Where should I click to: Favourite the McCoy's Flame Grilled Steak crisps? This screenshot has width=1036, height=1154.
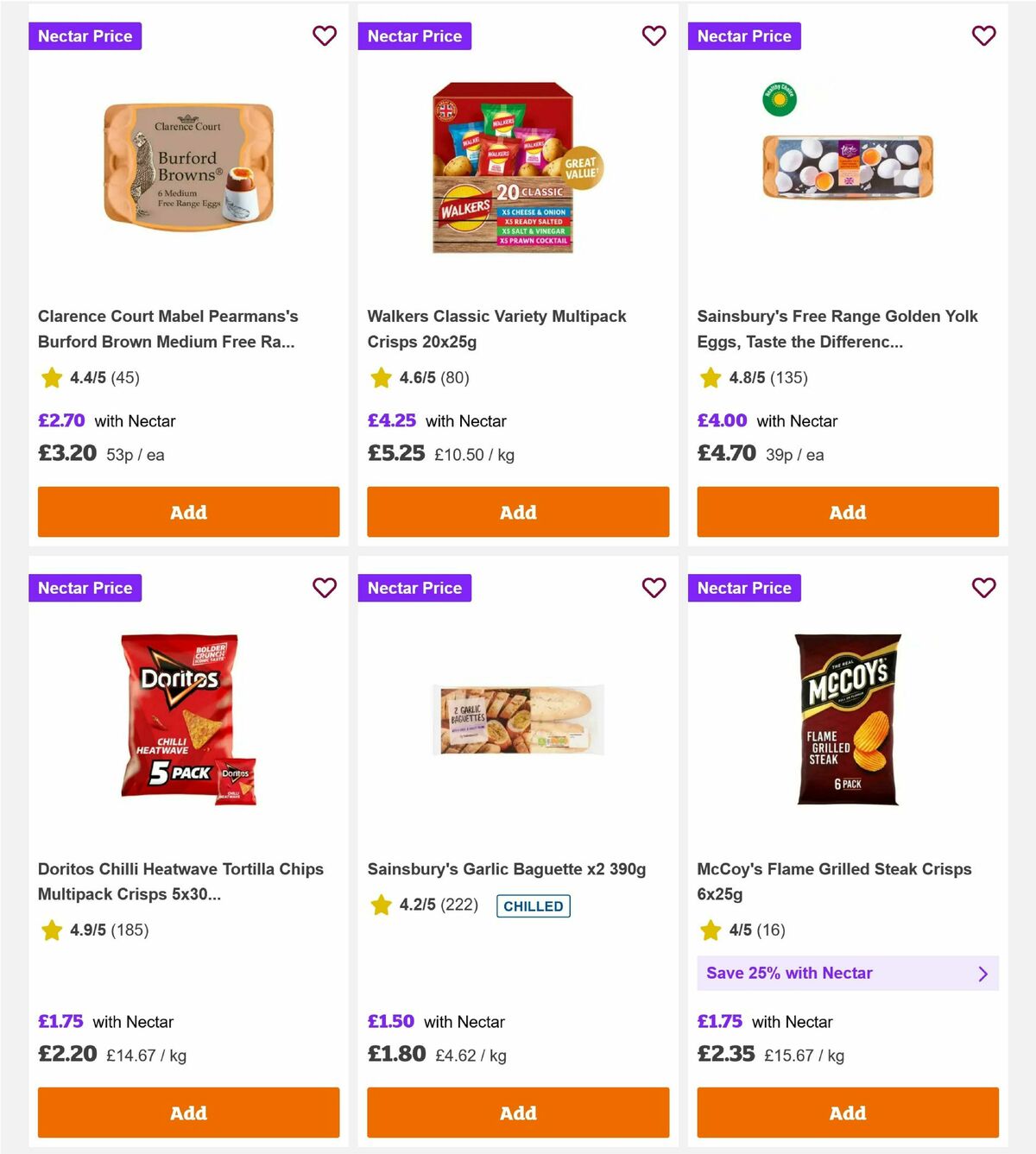click(984, 588)
